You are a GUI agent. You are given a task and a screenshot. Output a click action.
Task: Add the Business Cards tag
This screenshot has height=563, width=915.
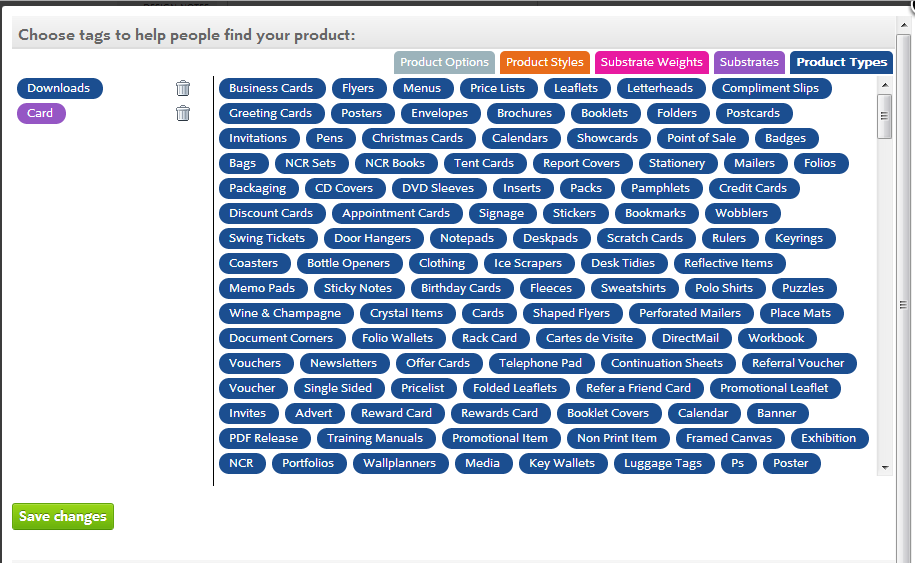pyautogui.click(x=271, y=88)
